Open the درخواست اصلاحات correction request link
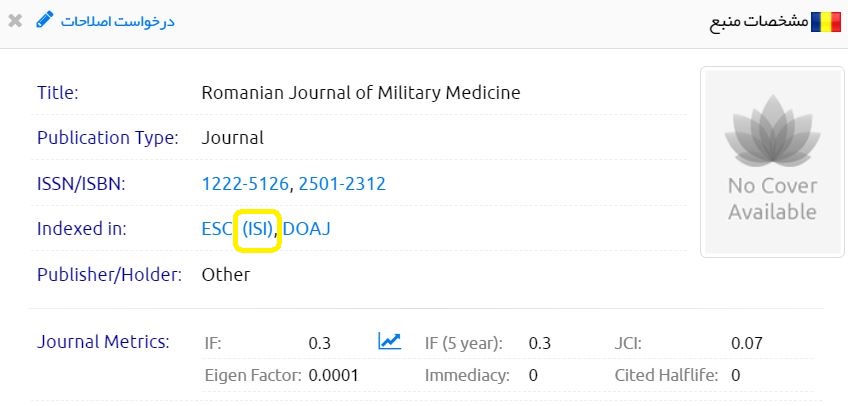 (117, 21)
